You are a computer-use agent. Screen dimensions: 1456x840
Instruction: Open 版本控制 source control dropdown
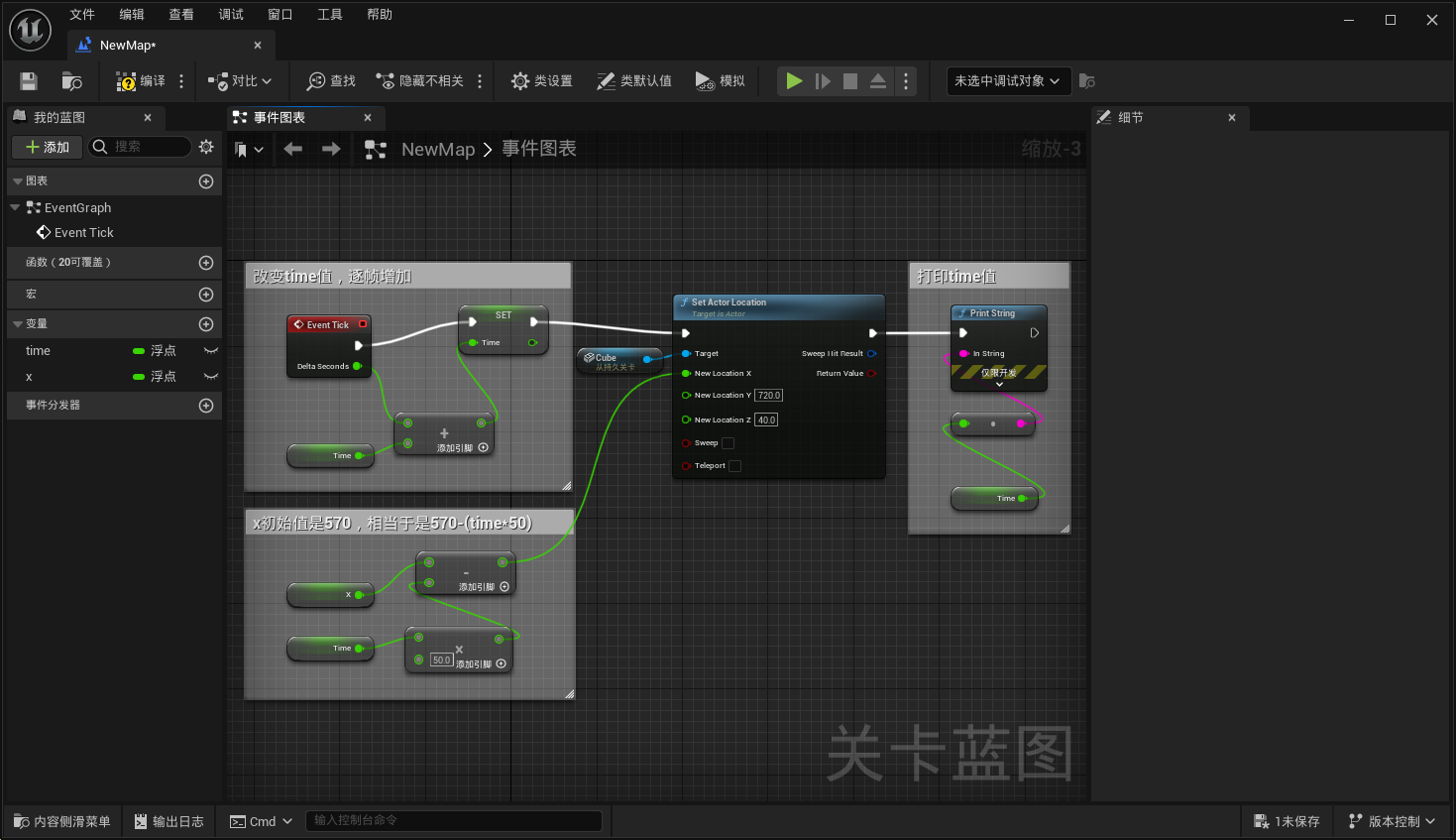pyautogui.click(x=1392, y=821)
